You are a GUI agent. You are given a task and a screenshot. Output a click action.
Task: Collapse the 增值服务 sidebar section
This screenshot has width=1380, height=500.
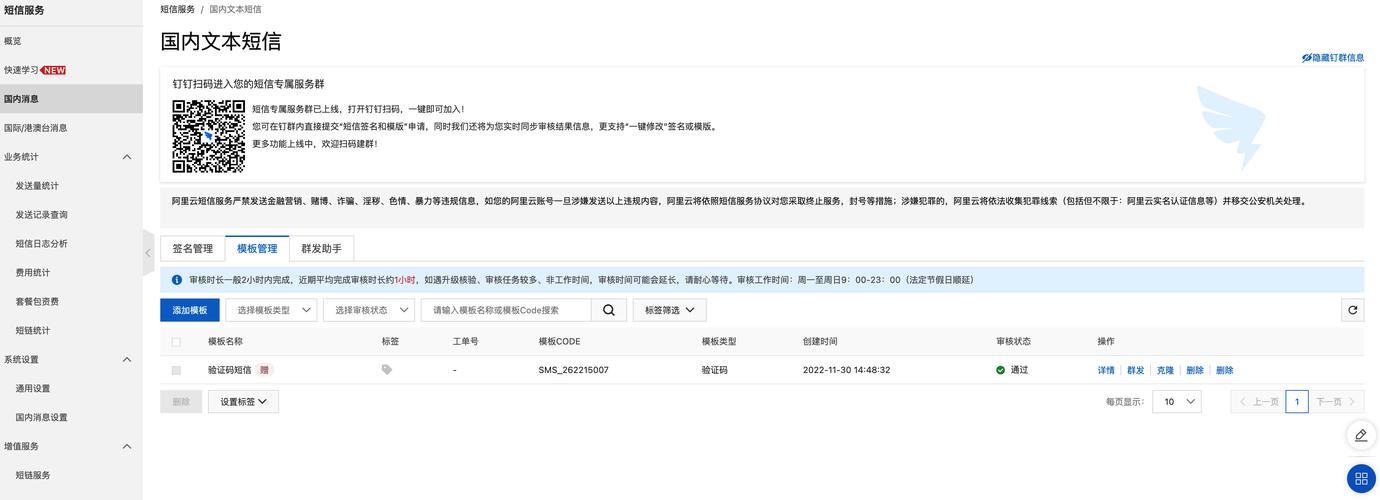coord(127,446)
